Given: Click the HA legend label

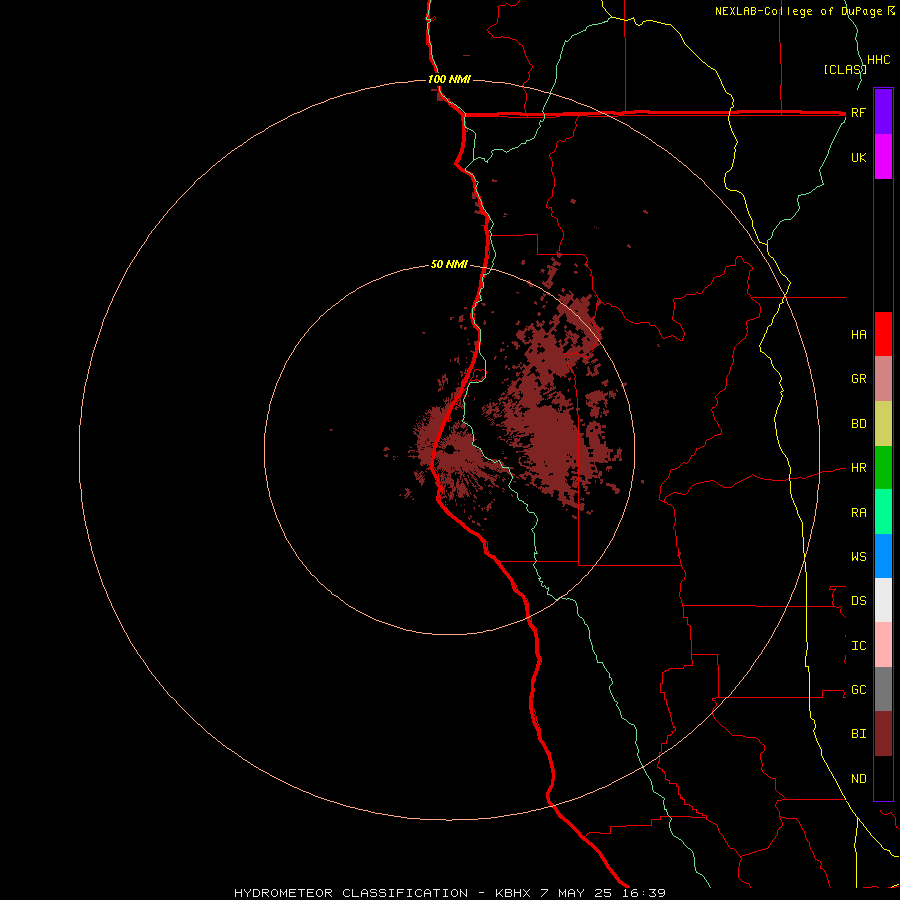Looking at the screenshot, I should [x=858, y=335].
